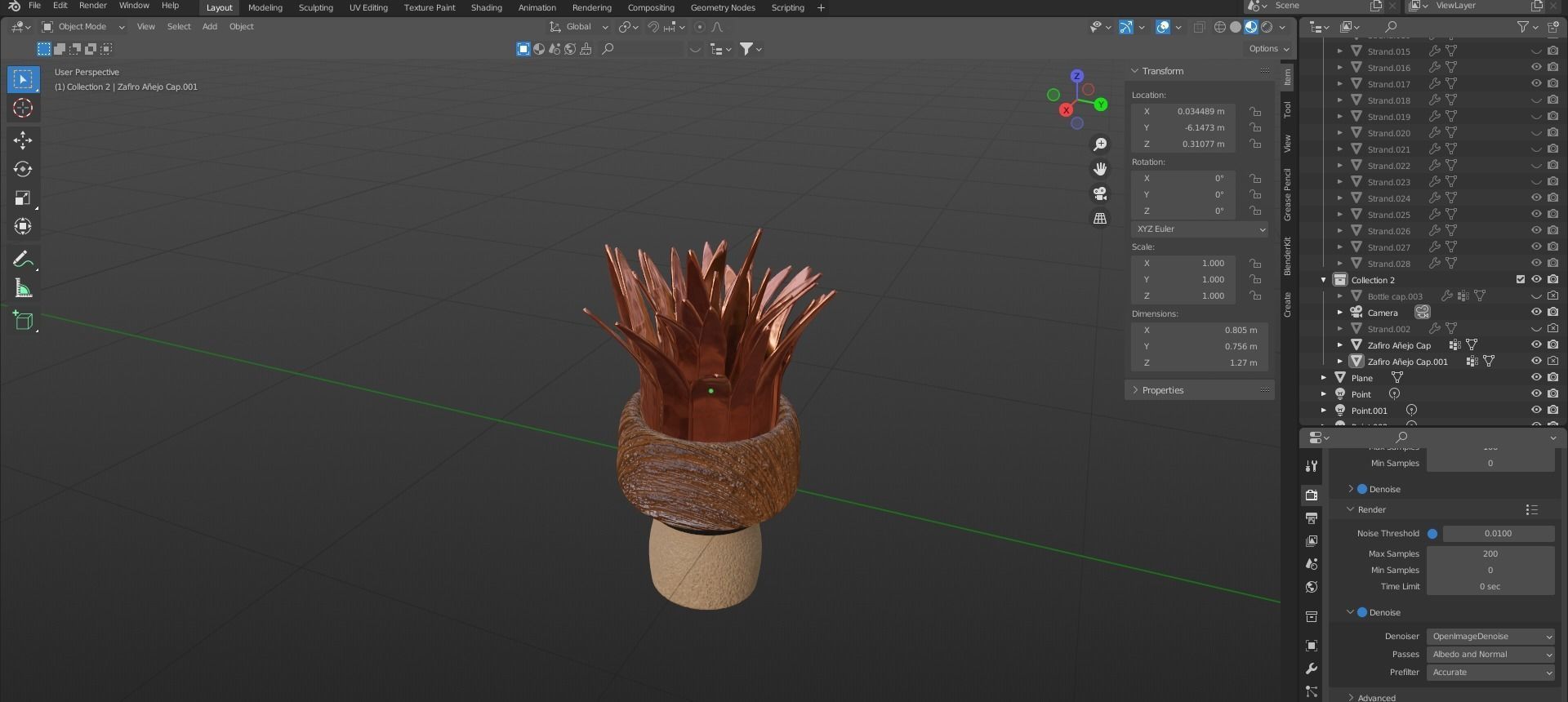Toggle the Noise Threshold checkbox
This screenshot has height=702, width=1568.
click(1432, 534)
